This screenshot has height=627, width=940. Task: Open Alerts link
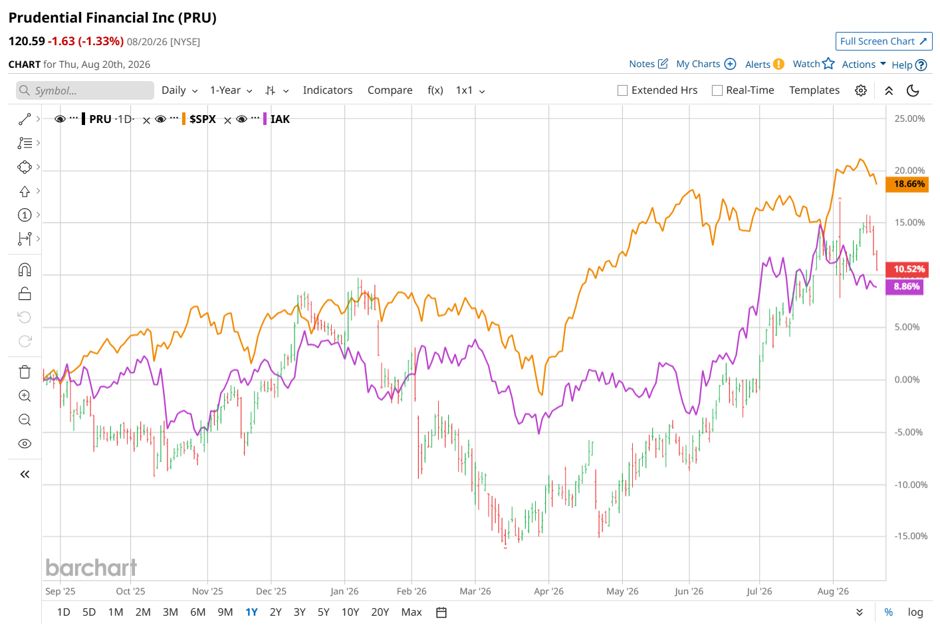click(x=764, y=64)
